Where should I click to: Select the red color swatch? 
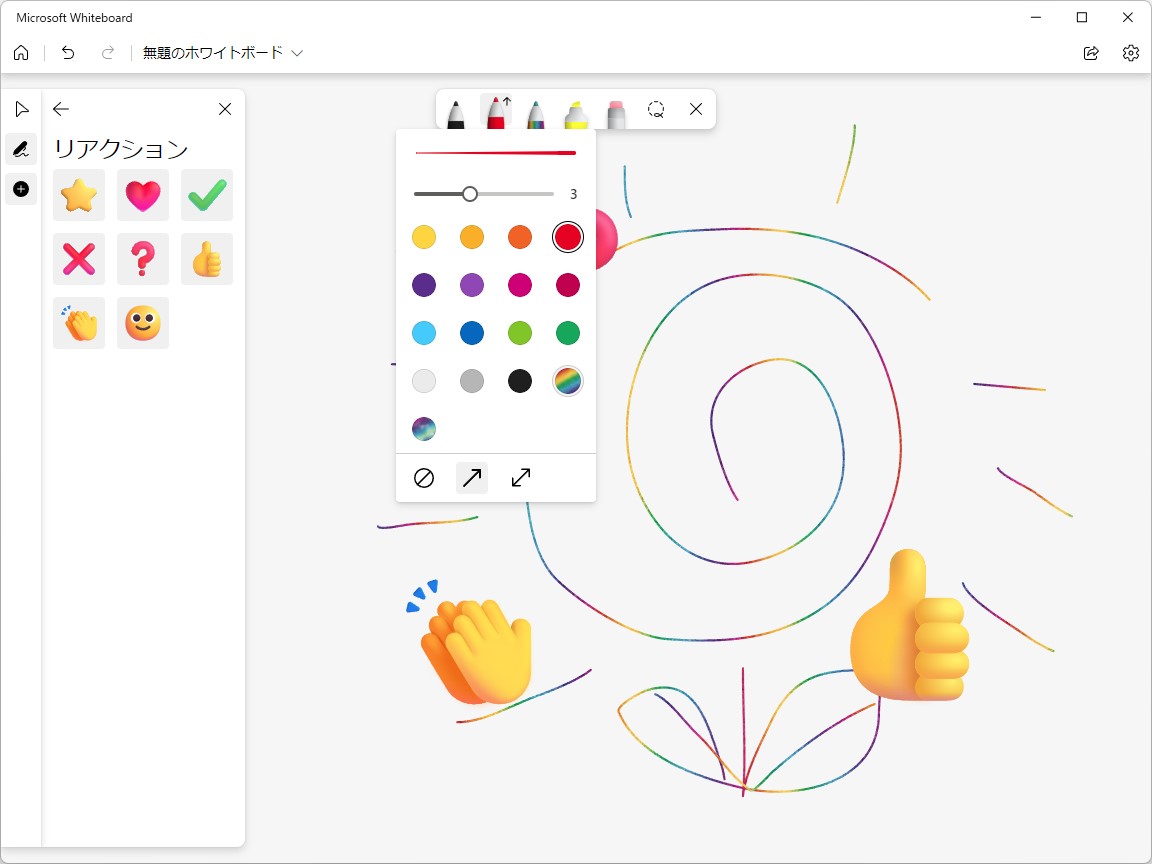(567, 236)
